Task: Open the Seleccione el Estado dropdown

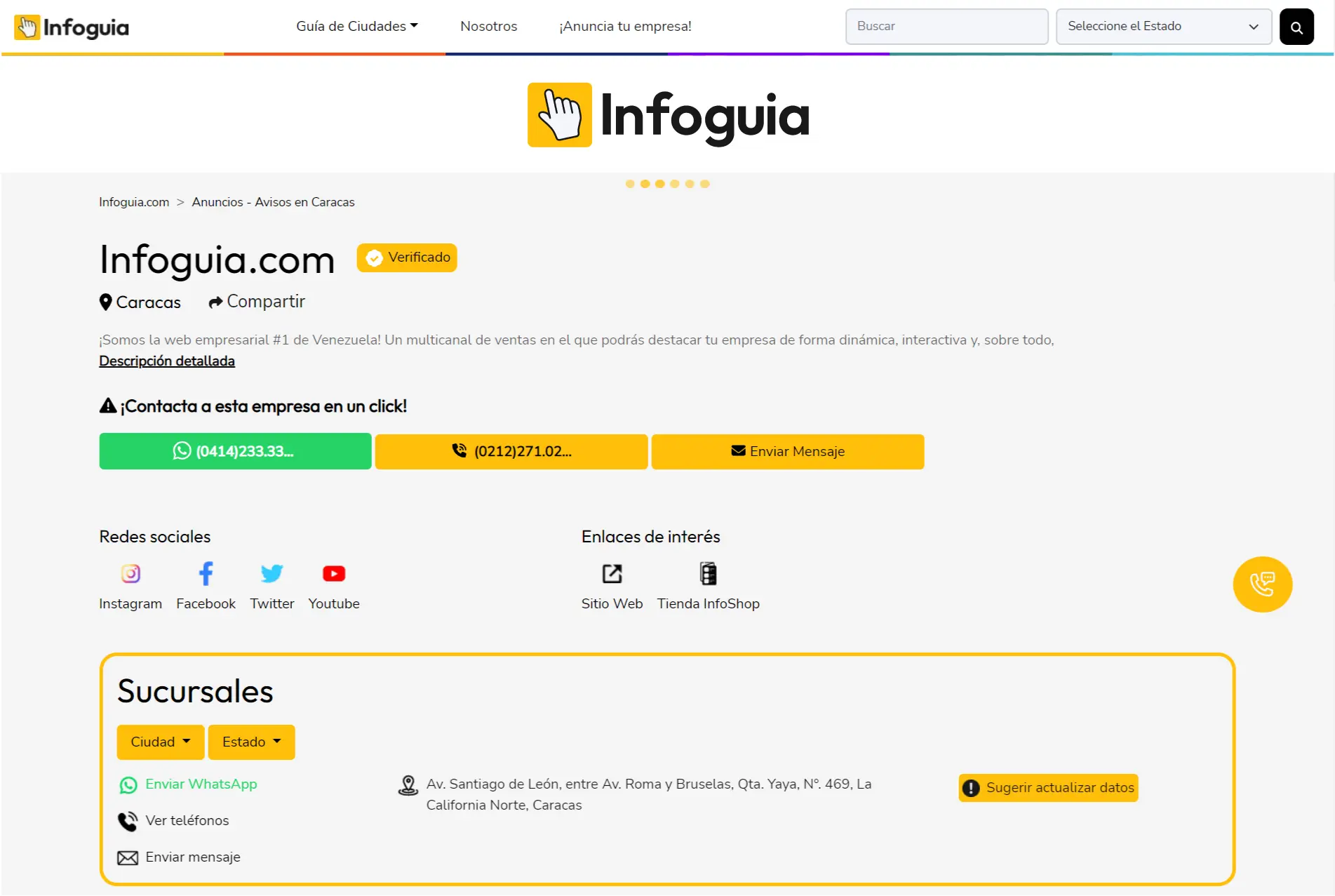Action: (x=1163, y=27)
